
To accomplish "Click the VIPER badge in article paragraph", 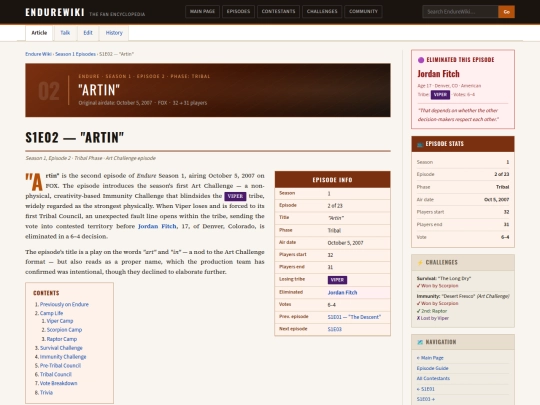I will coord(235,196).
